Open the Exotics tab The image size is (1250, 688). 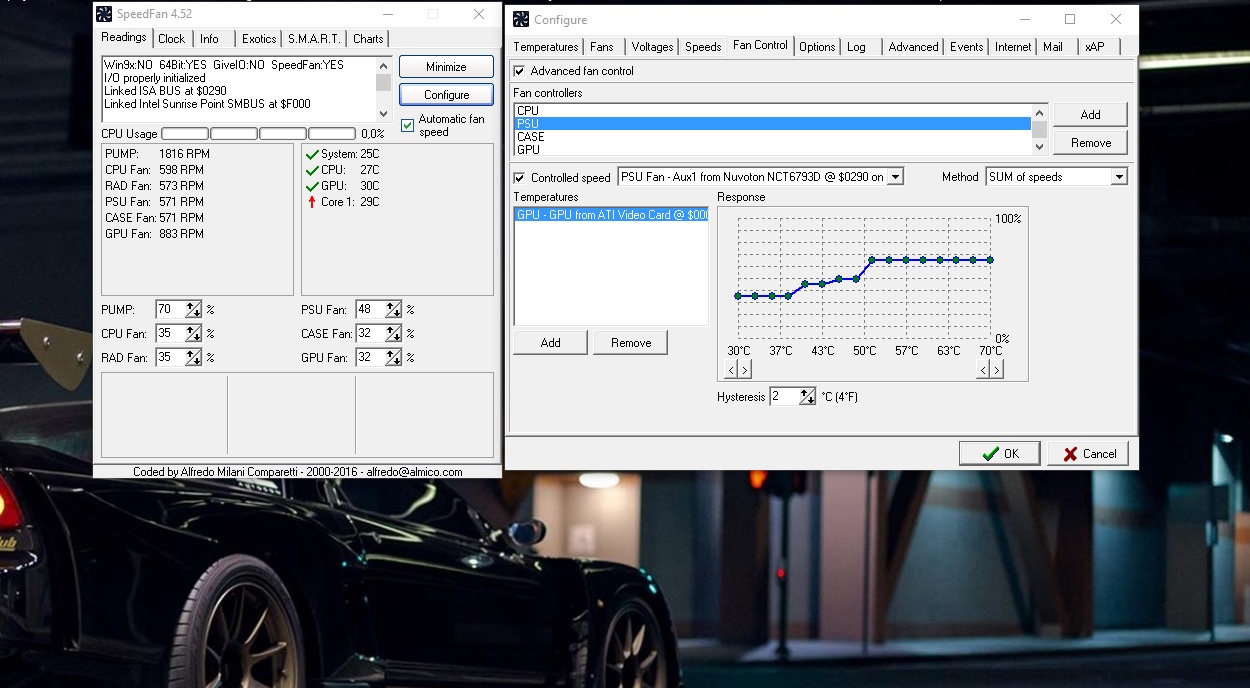pyautogui.click(x=259, y=39)
